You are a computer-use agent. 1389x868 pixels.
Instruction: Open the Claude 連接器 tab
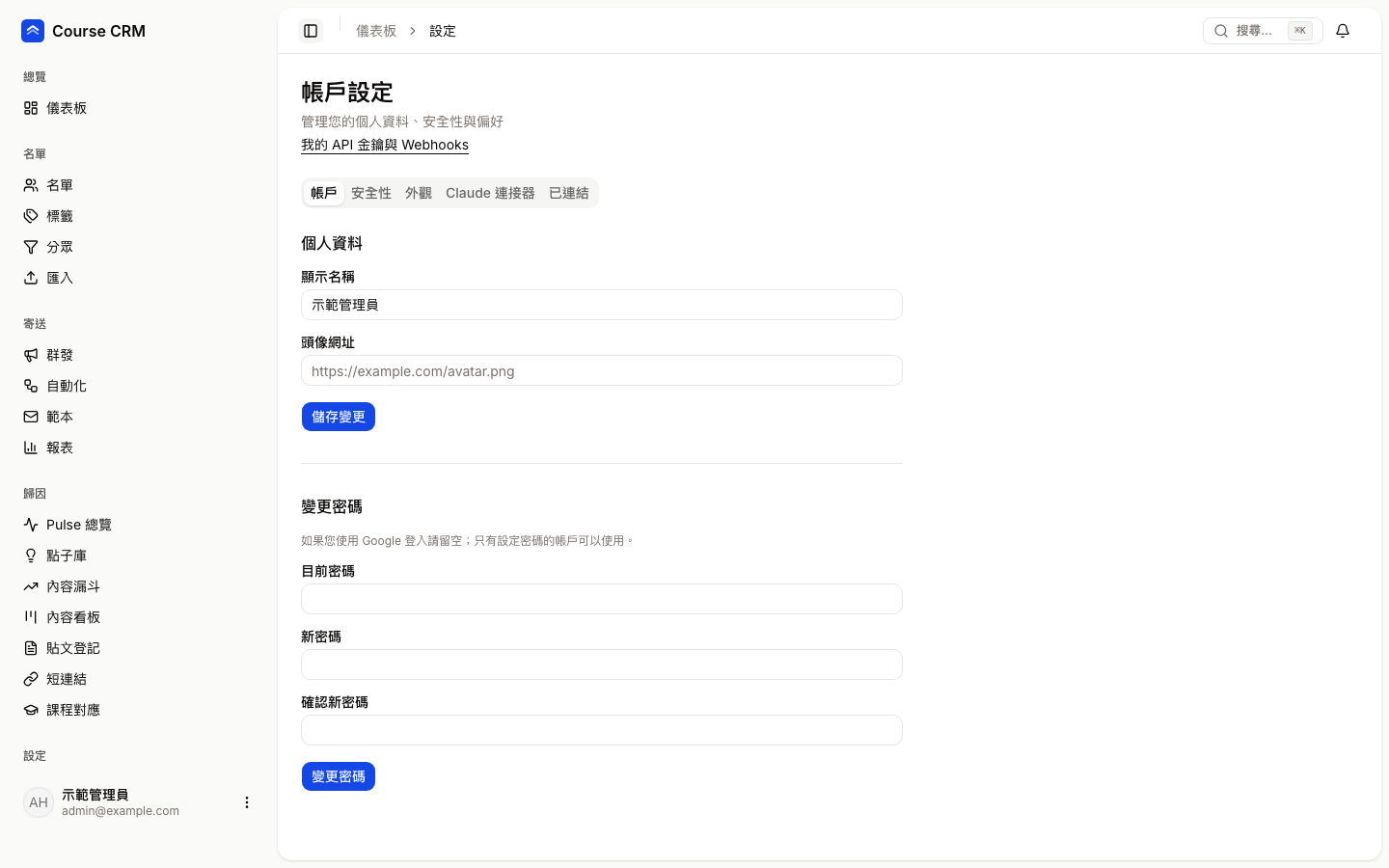click(490, 193)
